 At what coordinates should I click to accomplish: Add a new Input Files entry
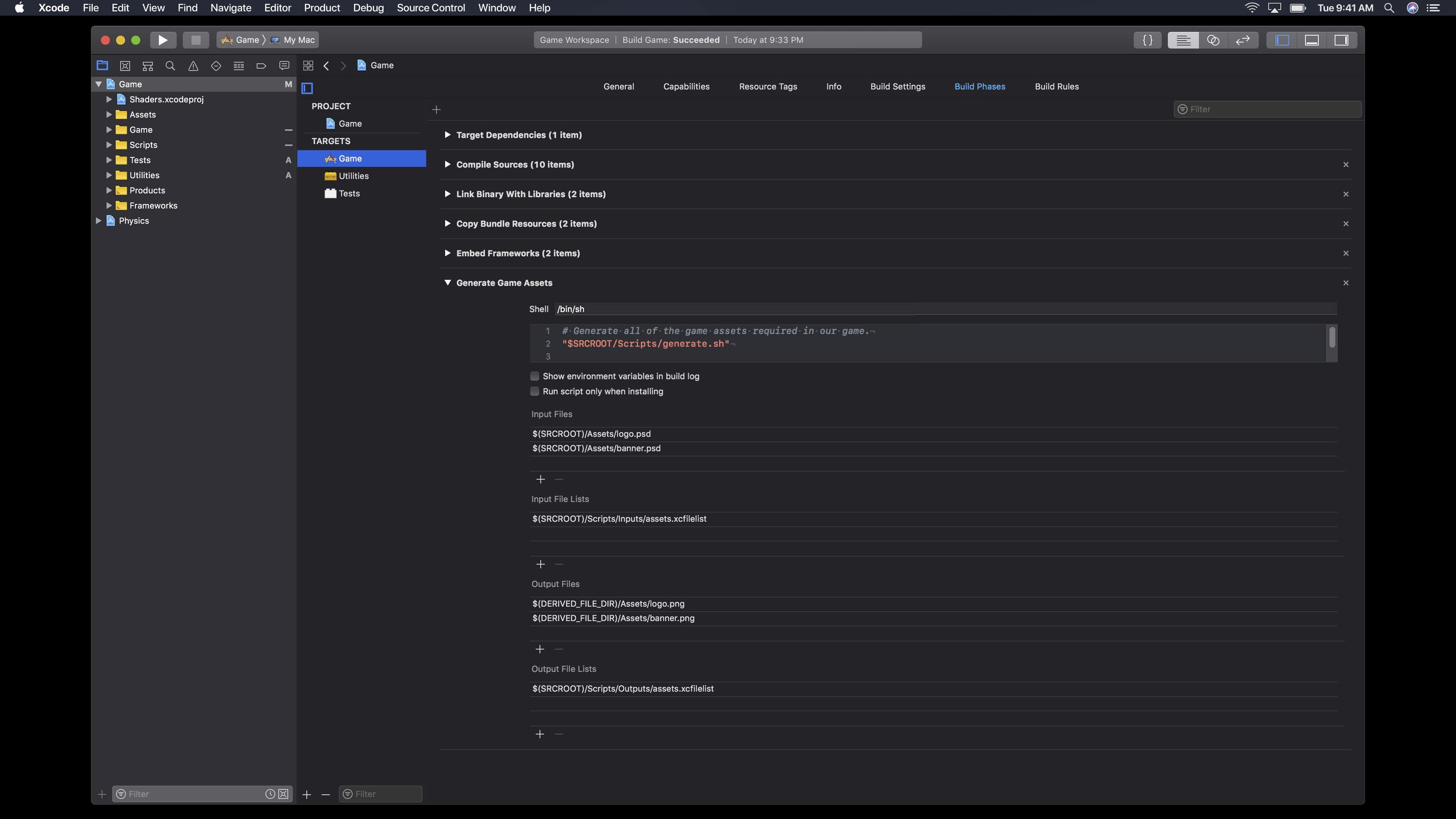point(540,479)
